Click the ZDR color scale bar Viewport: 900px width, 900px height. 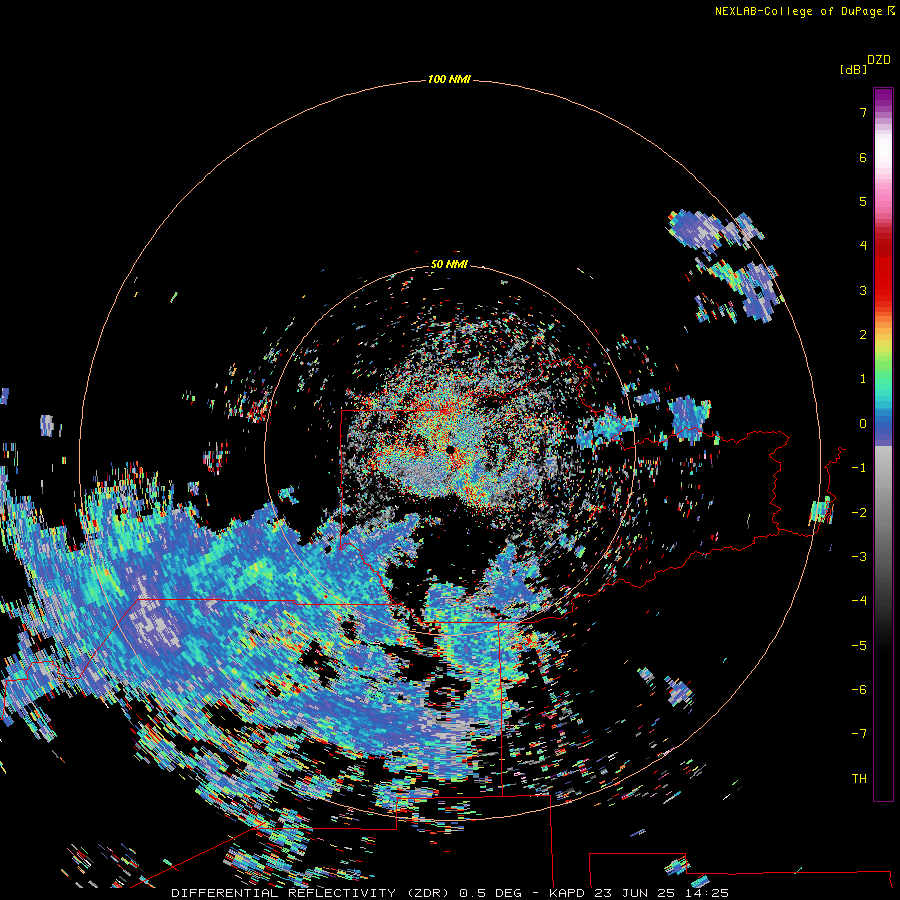pos(883,444)
